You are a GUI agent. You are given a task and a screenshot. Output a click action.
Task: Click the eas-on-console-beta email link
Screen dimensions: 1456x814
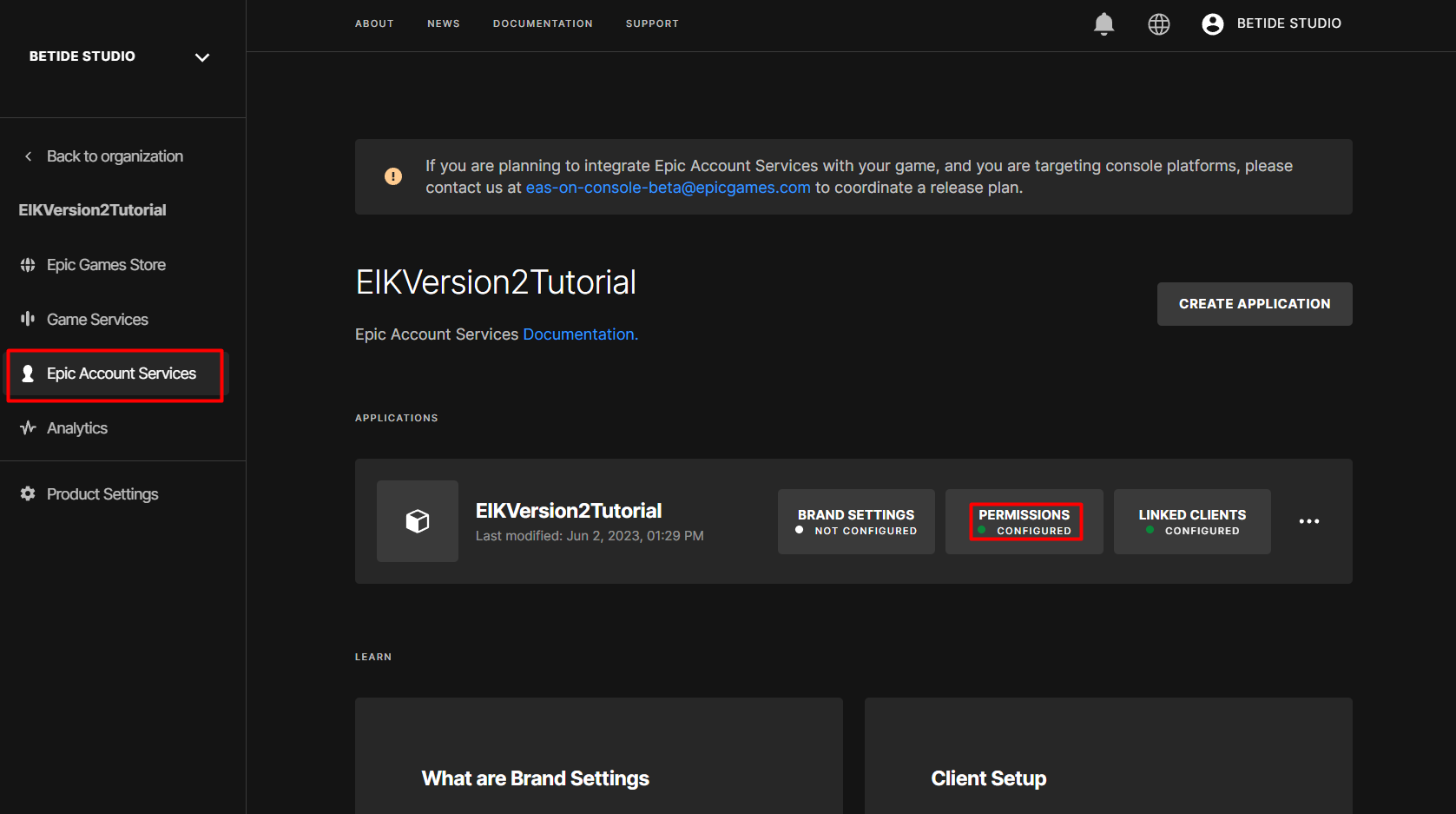(668, 188)
